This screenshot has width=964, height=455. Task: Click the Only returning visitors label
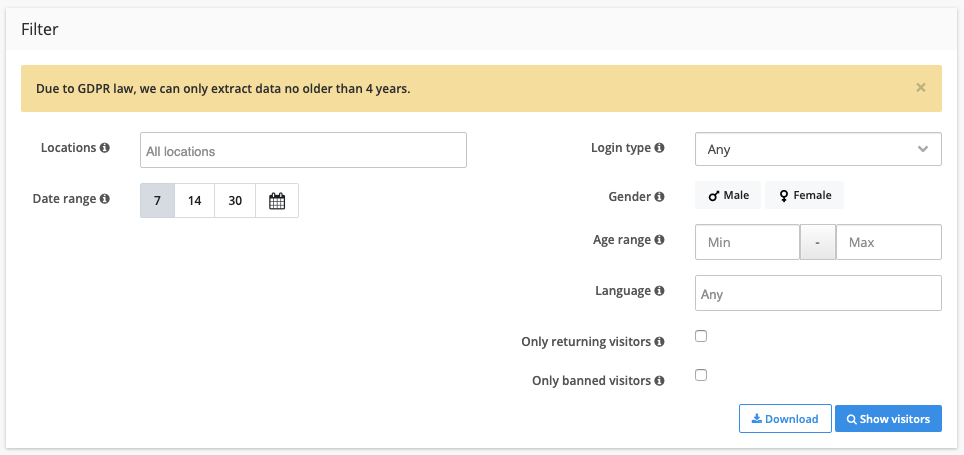pos(586,342)
